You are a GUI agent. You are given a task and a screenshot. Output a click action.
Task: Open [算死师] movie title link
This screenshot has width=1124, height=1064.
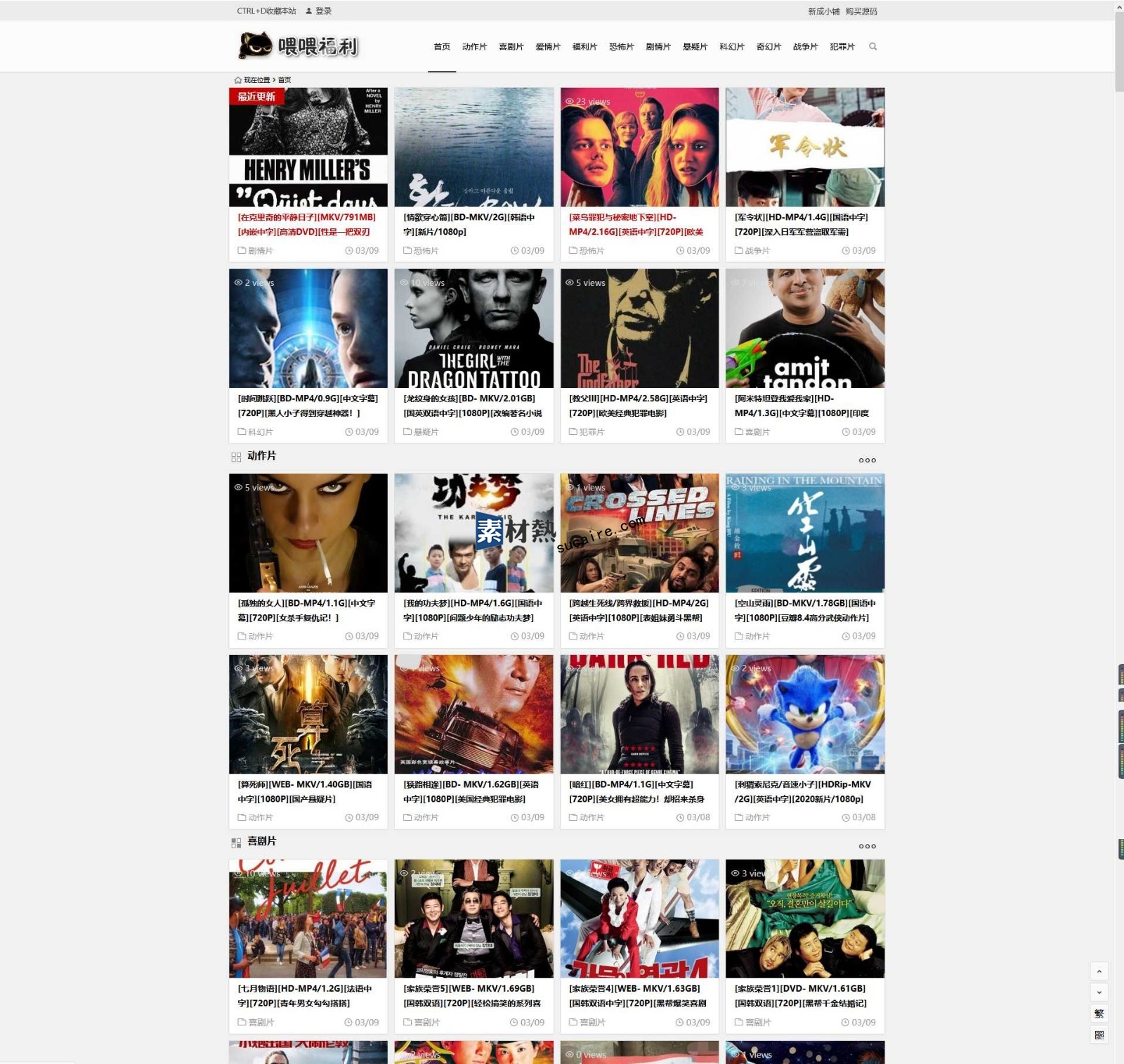click(305, 791)
